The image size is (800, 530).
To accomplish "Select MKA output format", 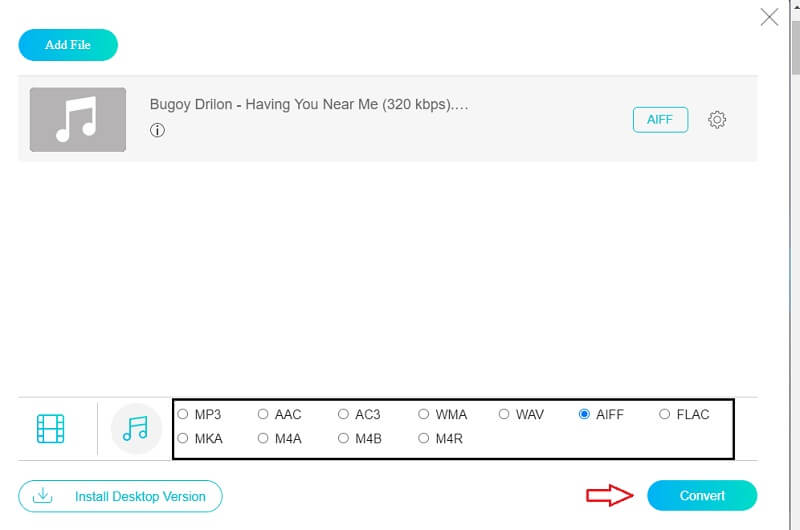I will coord(183,438).
